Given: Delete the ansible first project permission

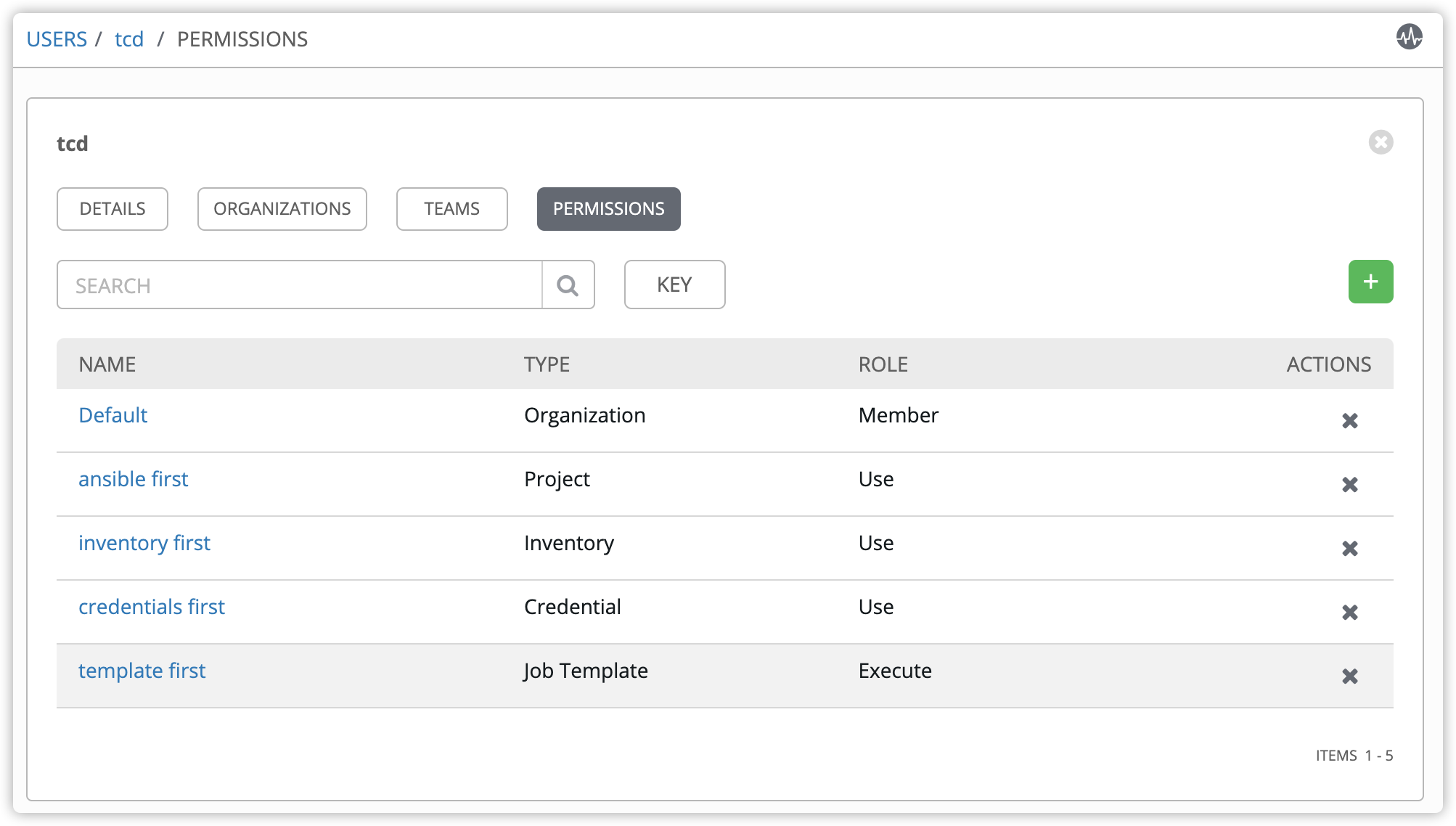Looking at the screenshot, I should click(x=1349, y=485).
